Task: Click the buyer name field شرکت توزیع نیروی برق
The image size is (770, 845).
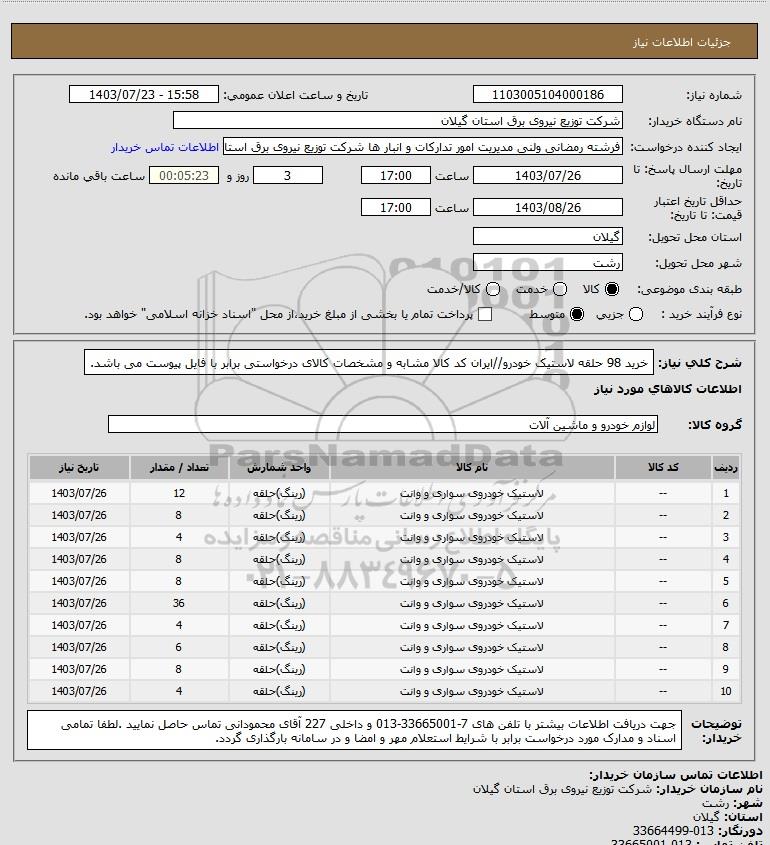Action: tap(398, 121)
